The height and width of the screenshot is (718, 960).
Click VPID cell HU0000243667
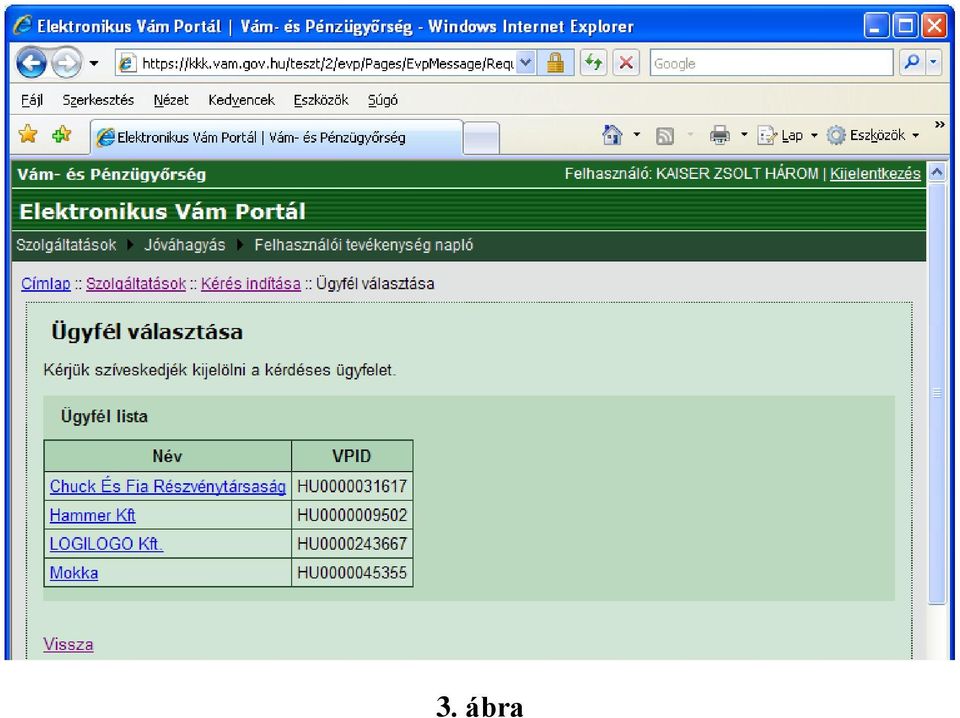click(352, 544)
